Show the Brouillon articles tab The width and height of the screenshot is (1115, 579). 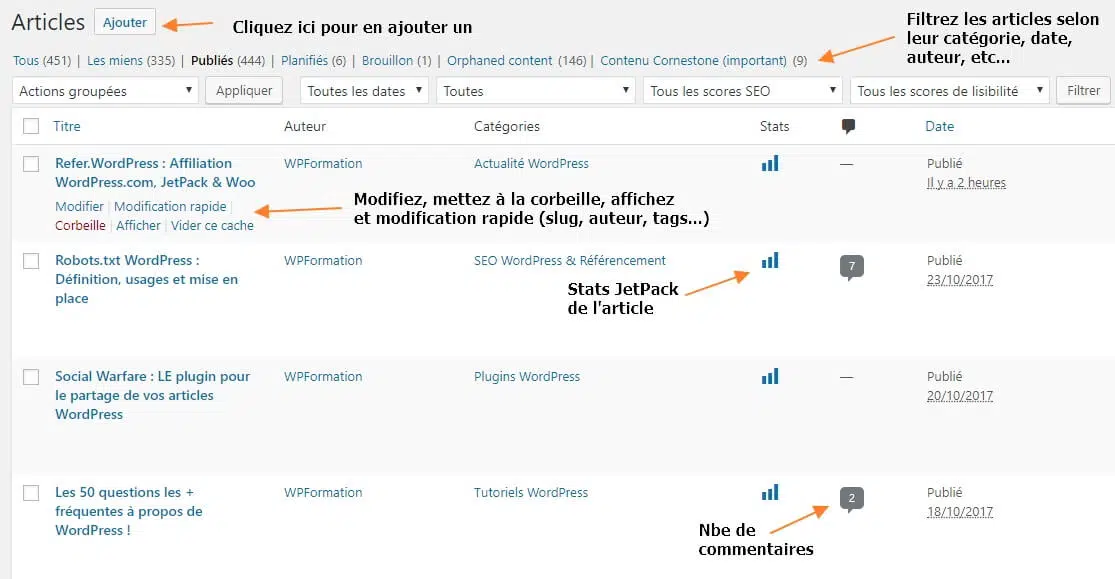[387, 61]
